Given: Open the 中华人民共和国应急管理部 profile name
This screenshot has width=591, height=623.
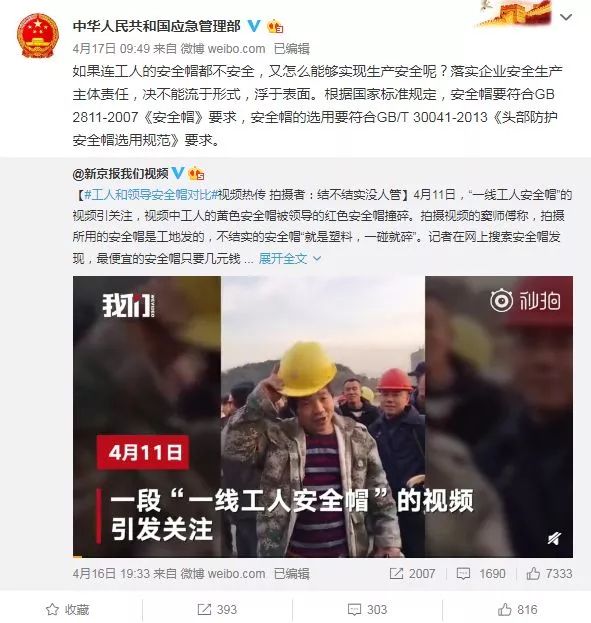Looking at the screenshot, I should click(x=157, y=26).
